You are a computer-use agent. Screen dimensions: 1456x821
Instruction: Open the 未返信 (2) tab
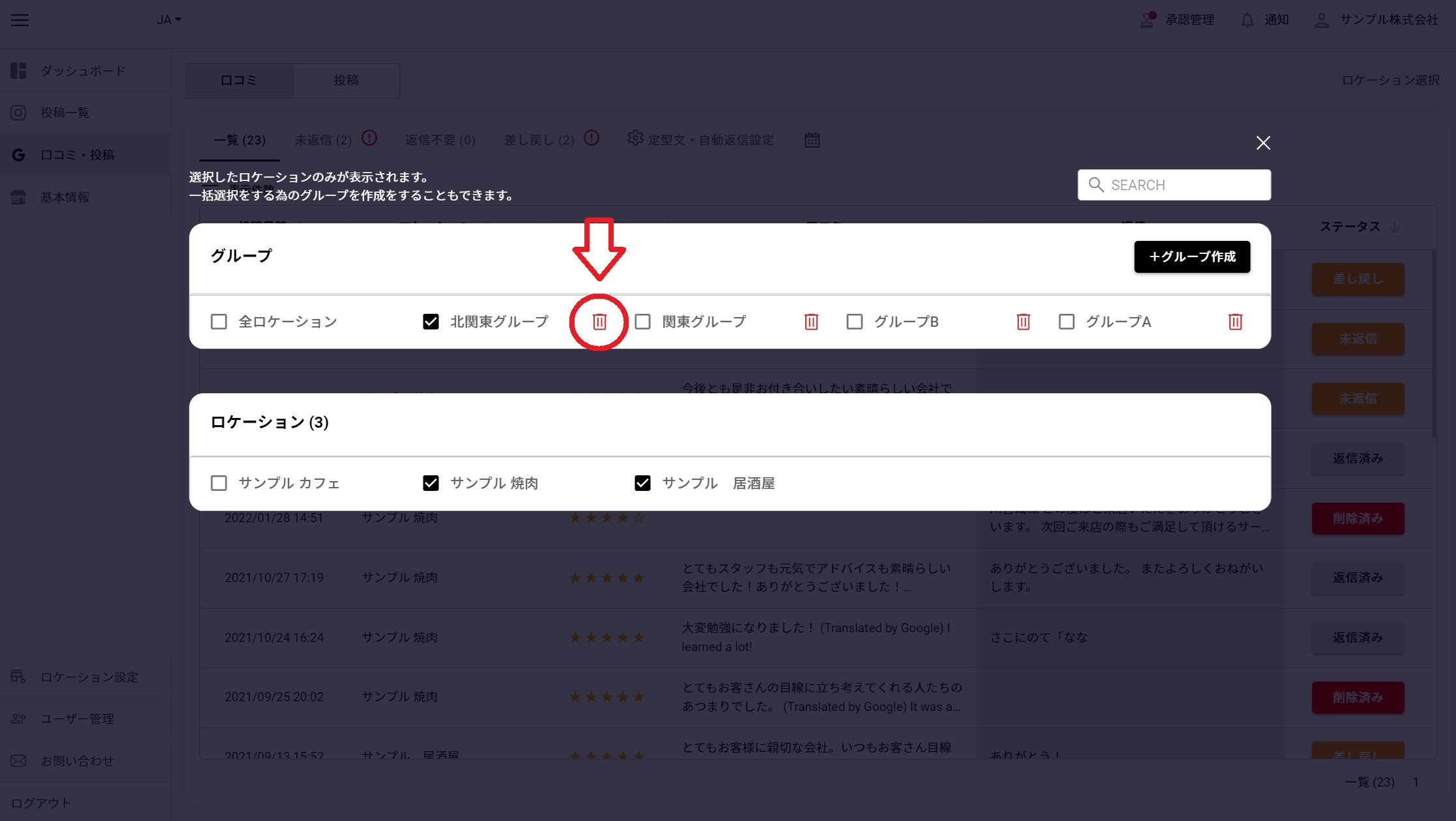pos(323,140)
